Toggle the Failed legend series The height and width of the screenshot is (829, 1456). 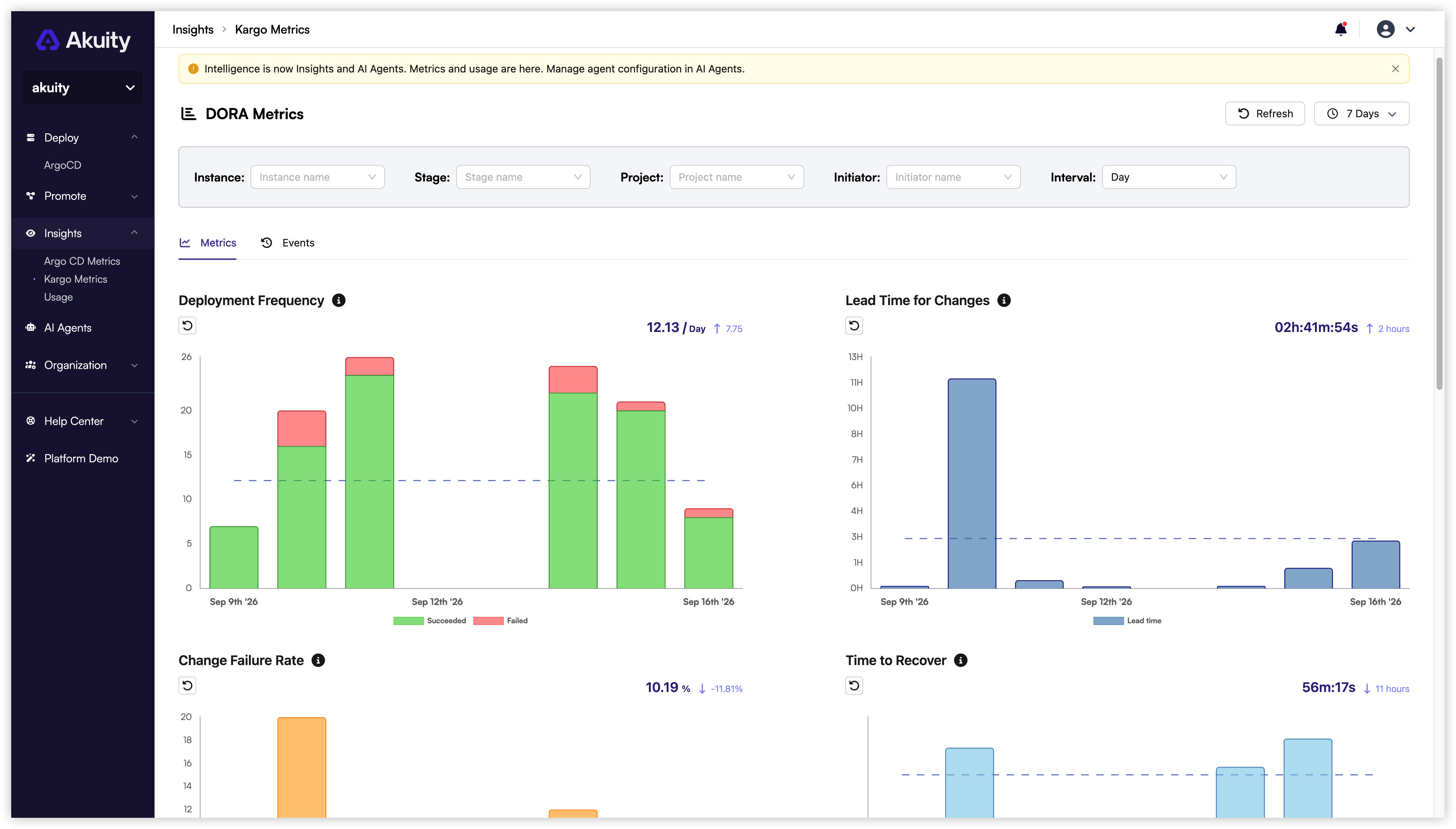(x=500, y=621)
